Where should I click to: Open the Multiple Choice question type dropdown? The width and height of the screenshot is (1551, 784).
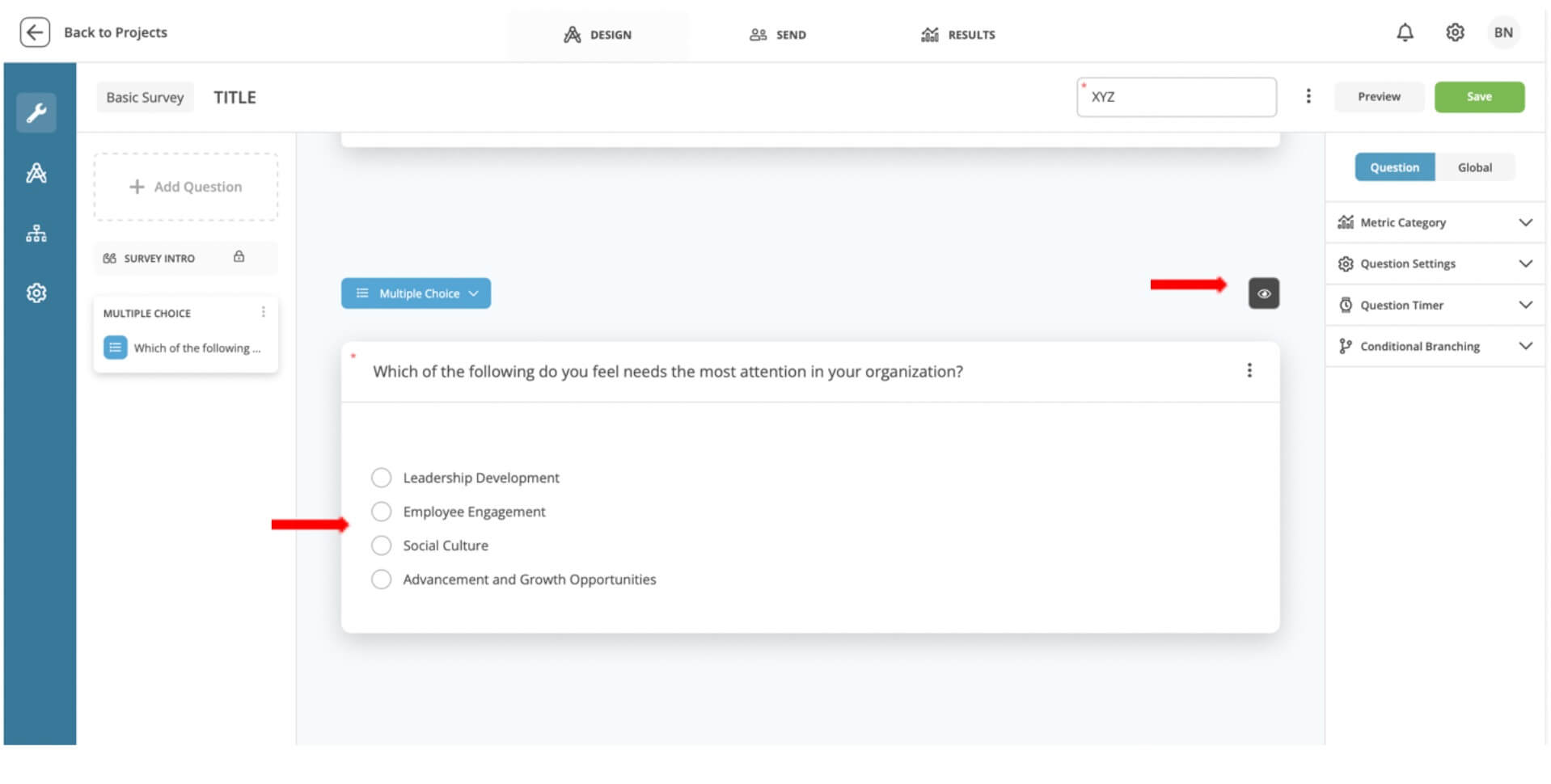pos(416,293)
